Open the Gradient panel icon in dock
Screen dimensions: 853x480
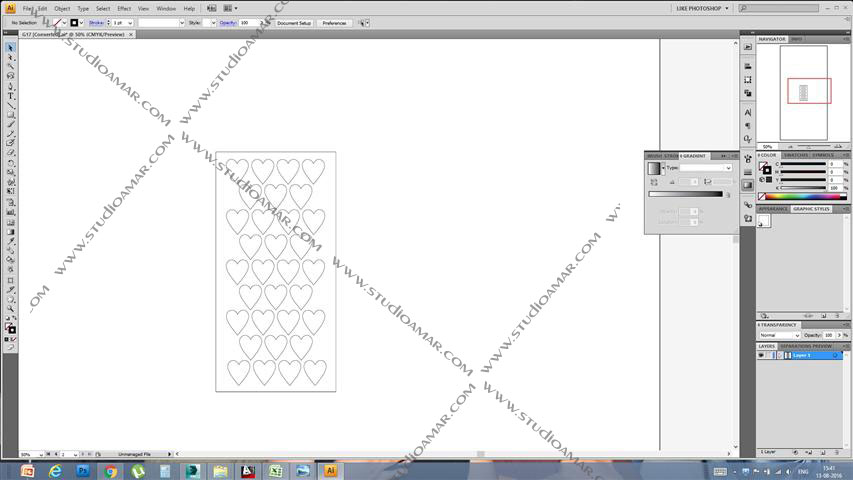click(748, 185)
